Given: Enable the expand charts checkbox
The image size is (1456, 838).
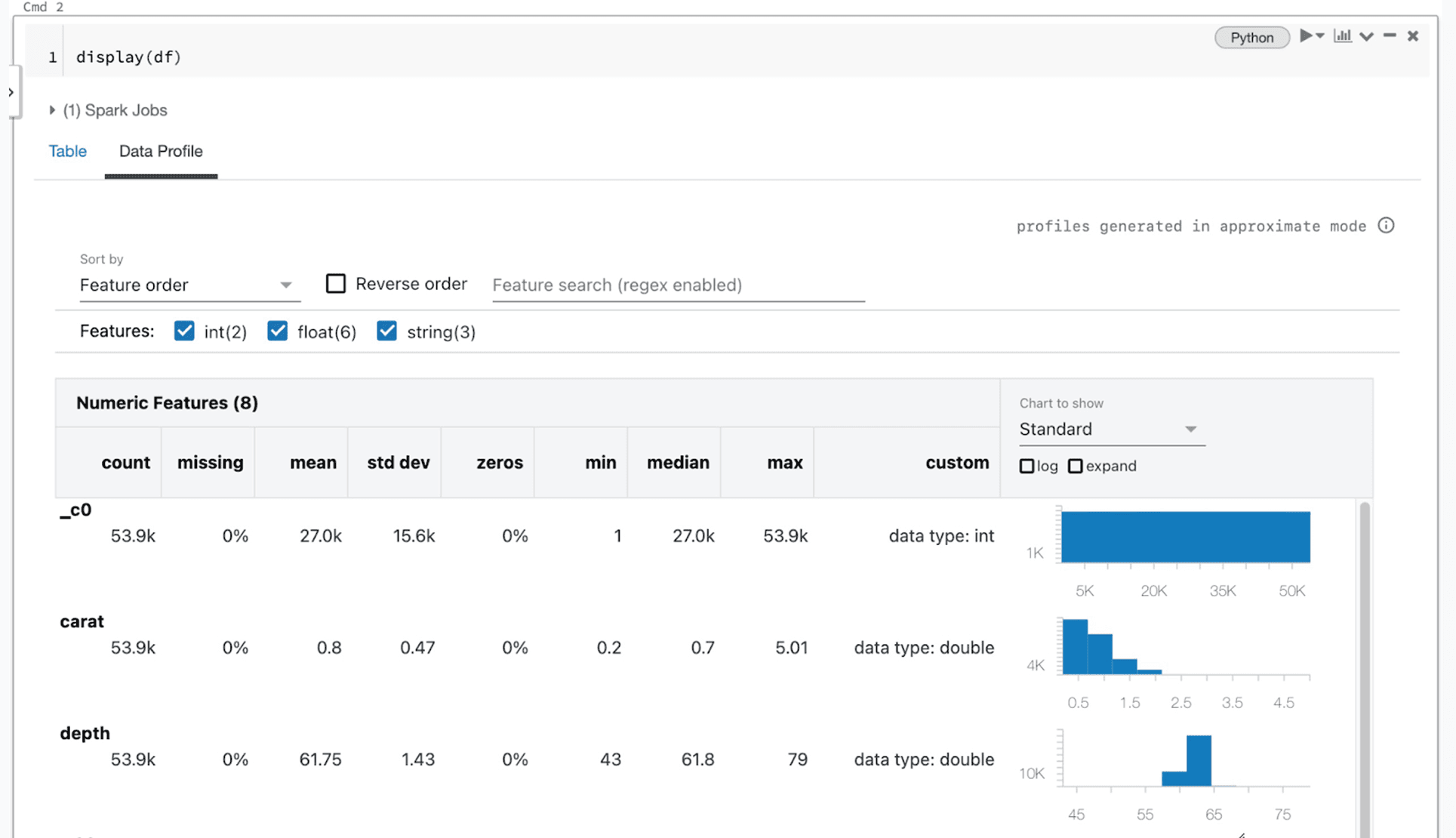Looking at the screenshot, I should (x=1076, y=467).
